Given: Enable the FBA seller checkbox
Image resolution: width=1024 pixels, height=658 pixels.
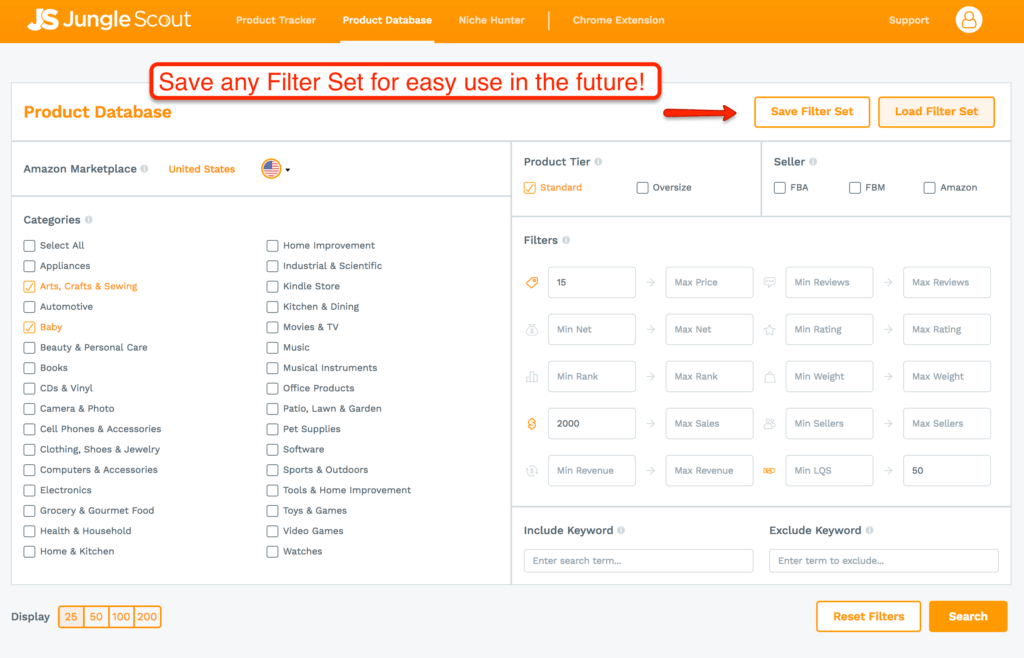Looking at the screenshot, I should pyautogui.click(x=780, y=188).
